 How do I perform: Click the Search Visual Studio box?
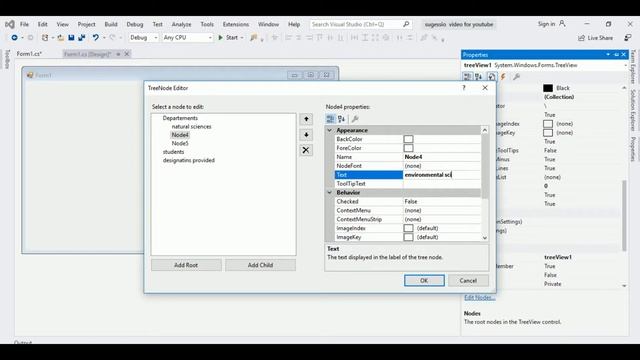pyautogui.click(x=356, y=24)
